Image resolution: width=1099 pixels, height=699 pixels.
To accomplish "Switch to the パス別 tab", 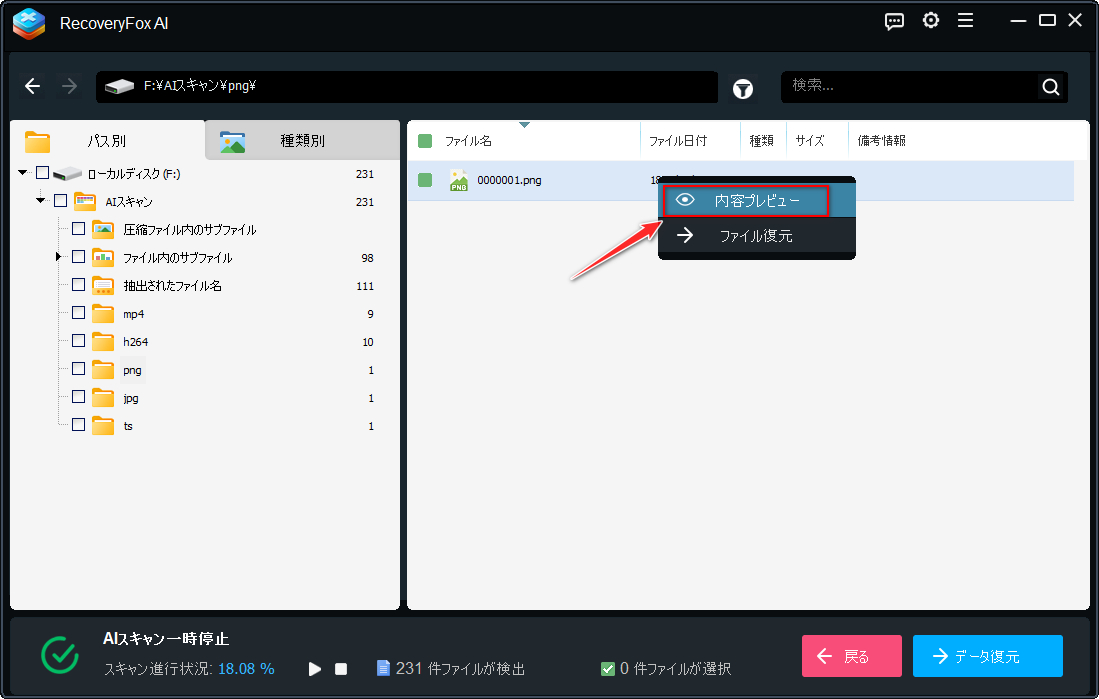I will (x=107, y=141).
